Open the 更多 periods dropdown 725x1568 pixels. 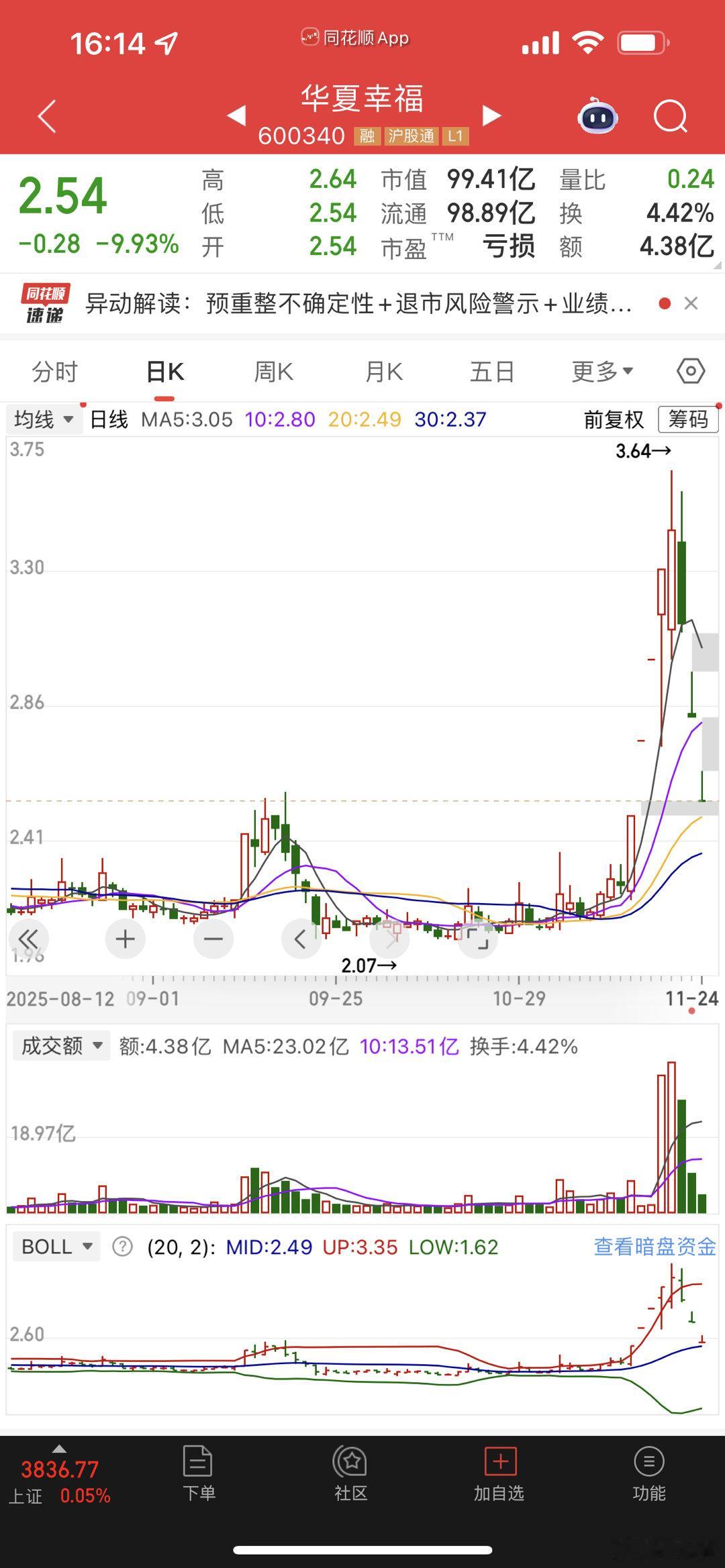602,371
